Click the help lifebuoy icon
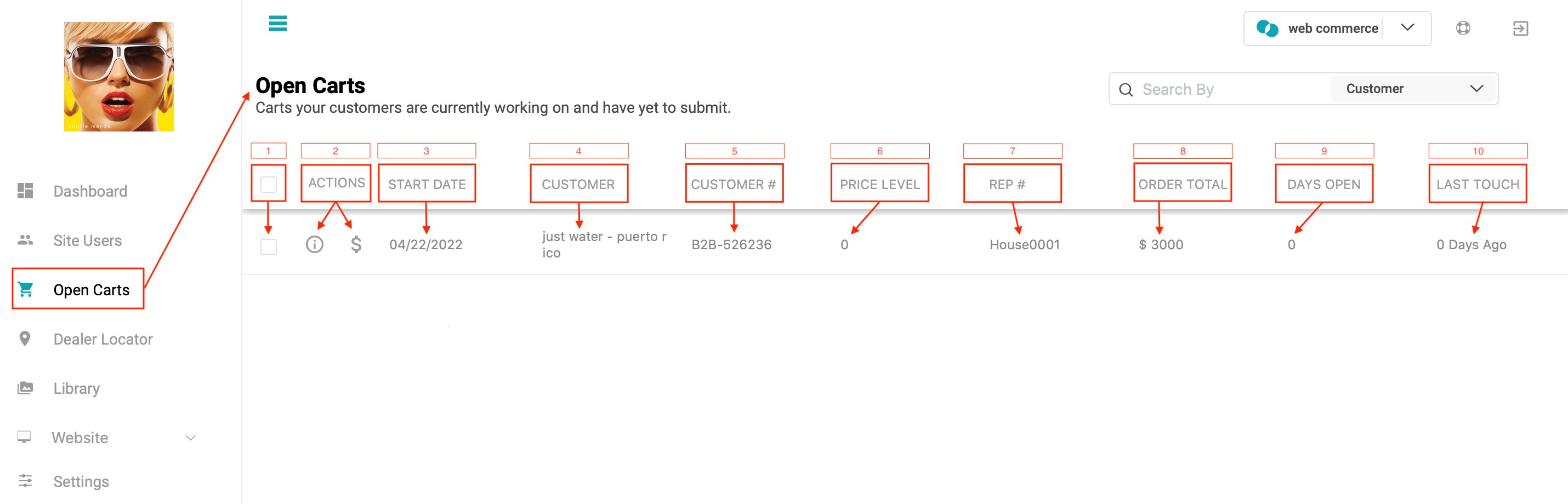Screen dimensions: 1568x504 [1463, 28]
